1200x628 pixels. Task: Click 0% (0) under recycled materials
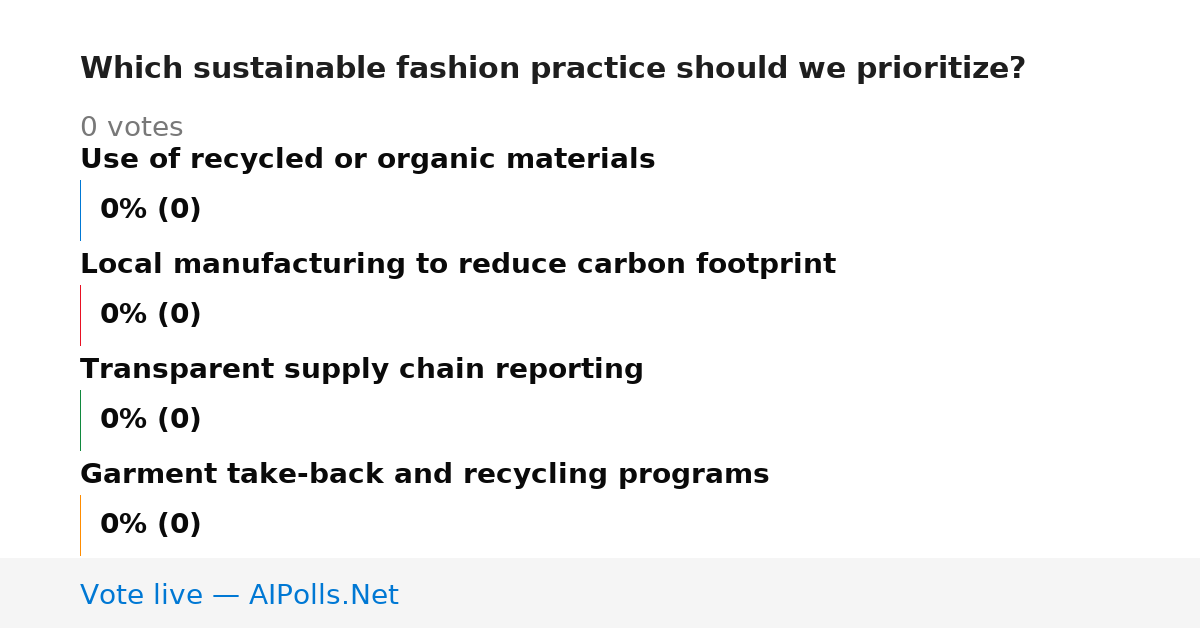coord(150,209)
